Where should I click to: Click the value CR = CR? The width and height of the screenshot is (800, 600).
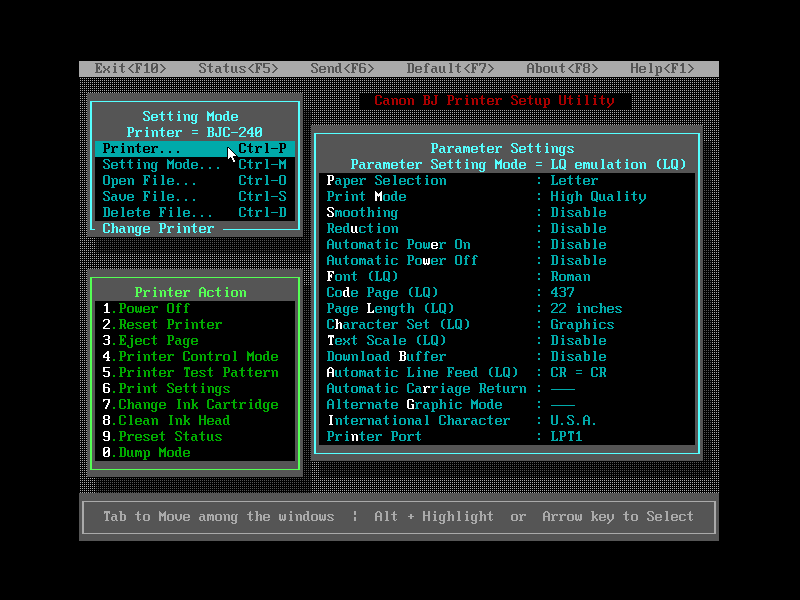[x=578, y=372]
